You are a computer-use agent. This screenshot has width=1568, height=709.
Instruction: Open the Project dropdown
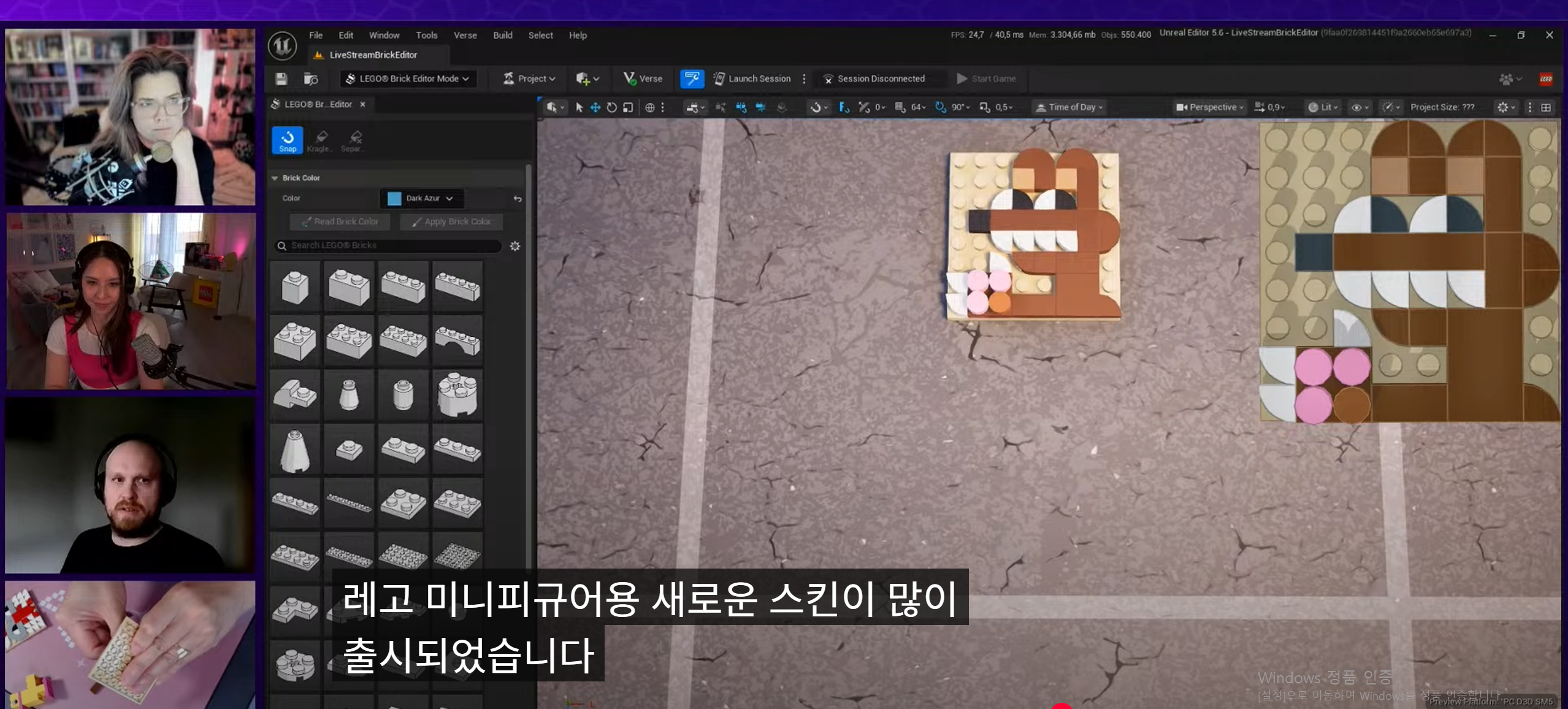pos(529,79)
